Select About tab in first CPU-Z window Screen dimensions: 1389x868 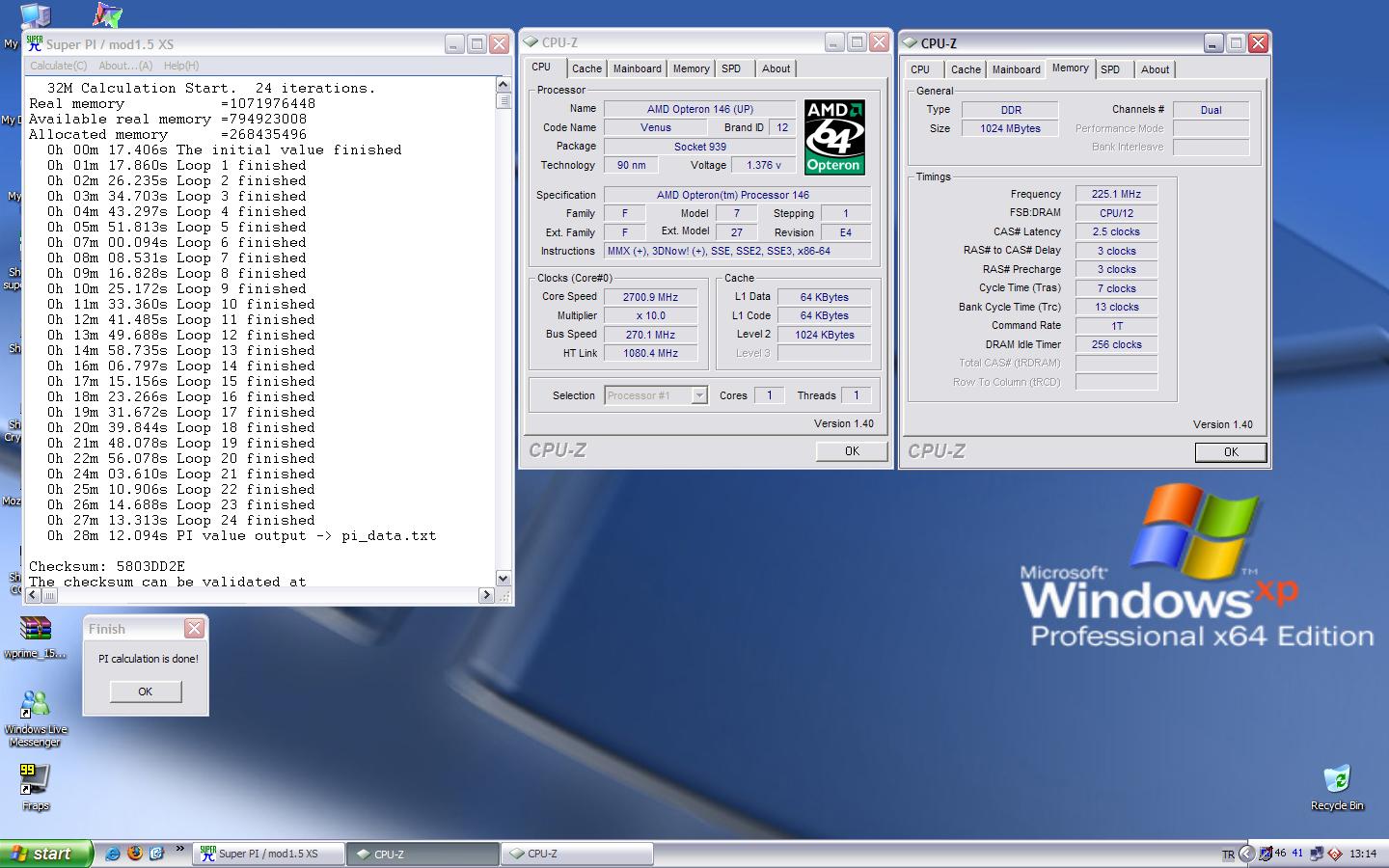click(776, 68)
